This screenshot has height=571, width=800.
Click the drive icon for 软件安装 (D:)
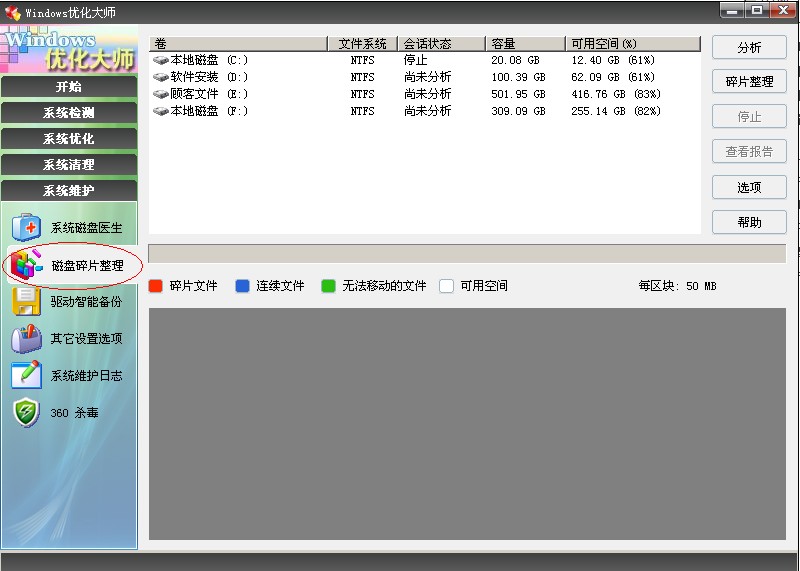click(161, 77)
